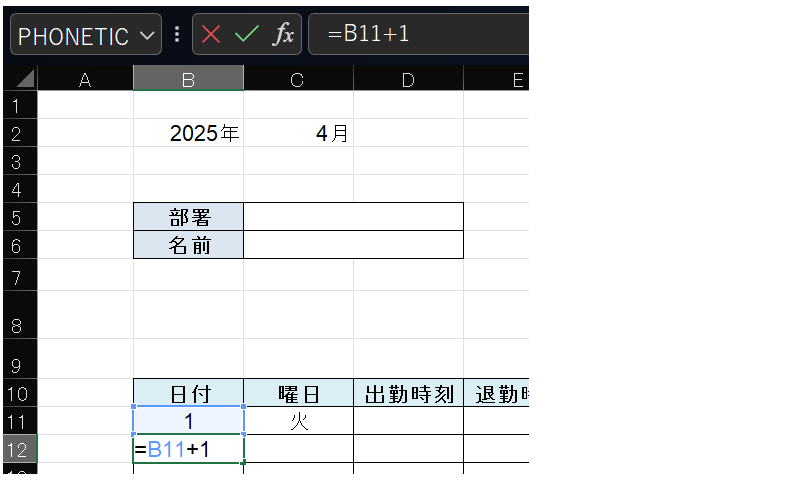Viewport: 800px width, 482px height.
Task: Select column B header
Action: tap(188, 80)
